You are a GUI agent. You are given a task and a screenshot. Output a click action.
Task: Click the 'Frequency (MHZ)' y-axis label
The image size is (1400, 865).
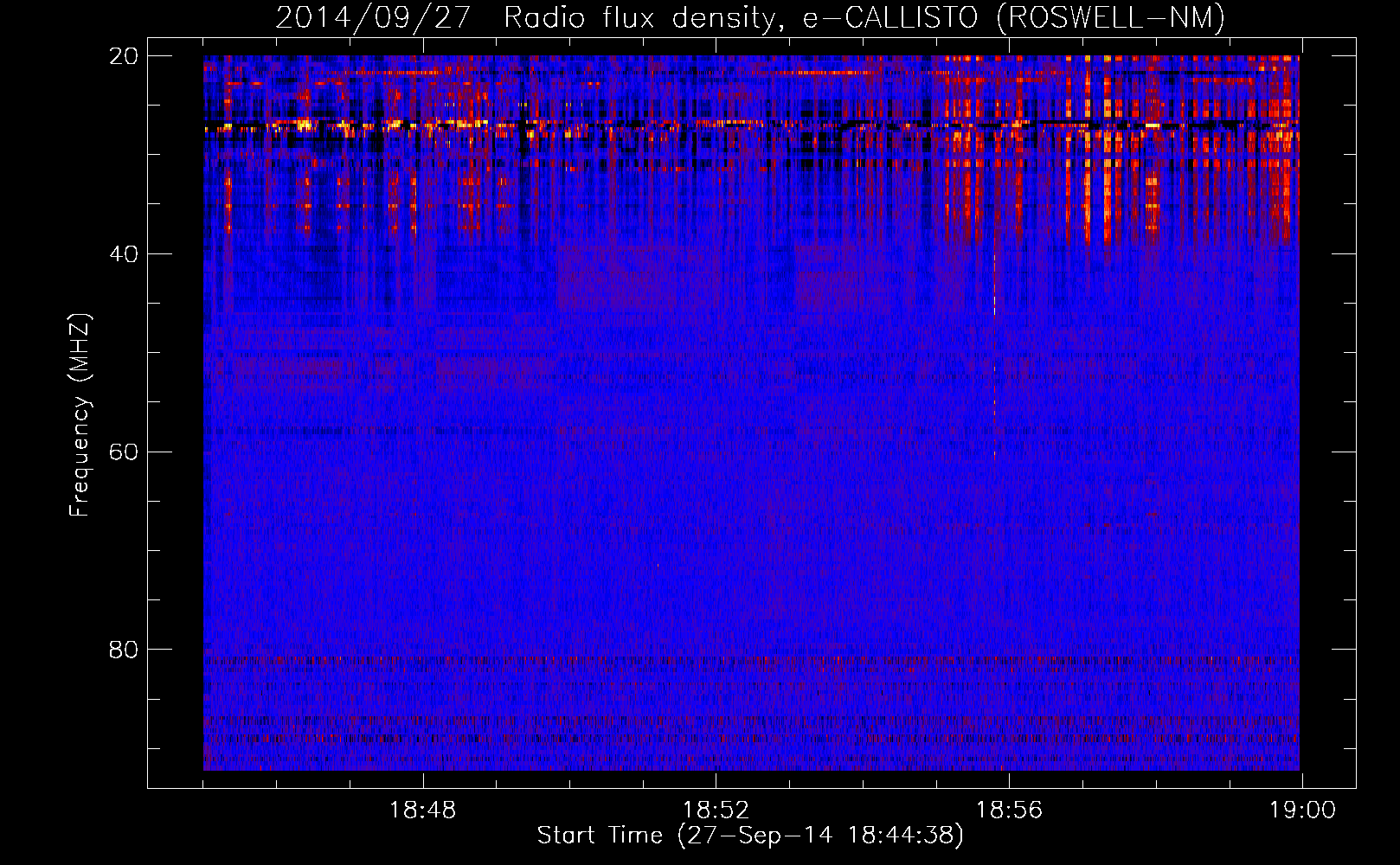[x=80, y=415]
